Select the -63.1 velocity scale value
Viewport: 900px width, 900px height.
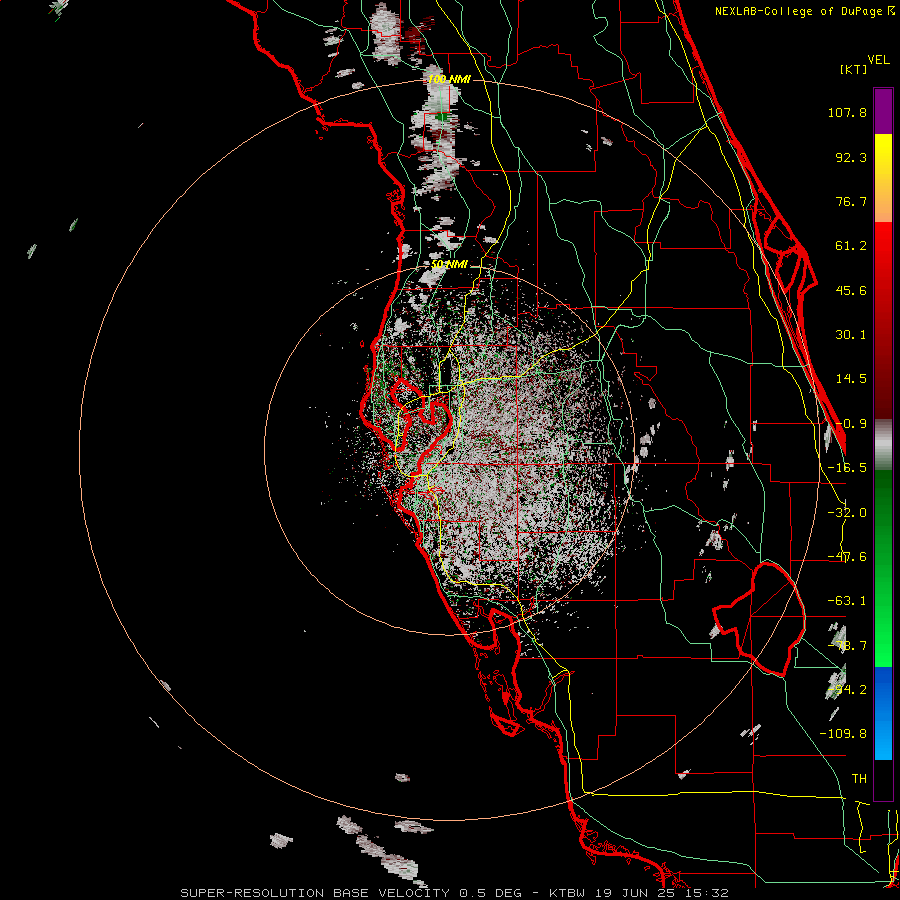847,601
